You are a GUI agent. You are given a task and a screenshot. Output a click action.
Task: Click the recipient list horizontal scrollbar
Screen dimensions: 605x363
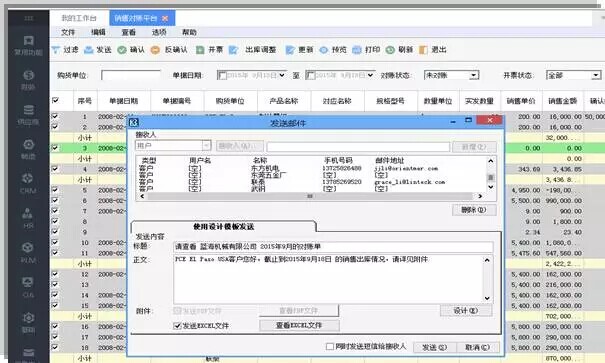point(311,196)
